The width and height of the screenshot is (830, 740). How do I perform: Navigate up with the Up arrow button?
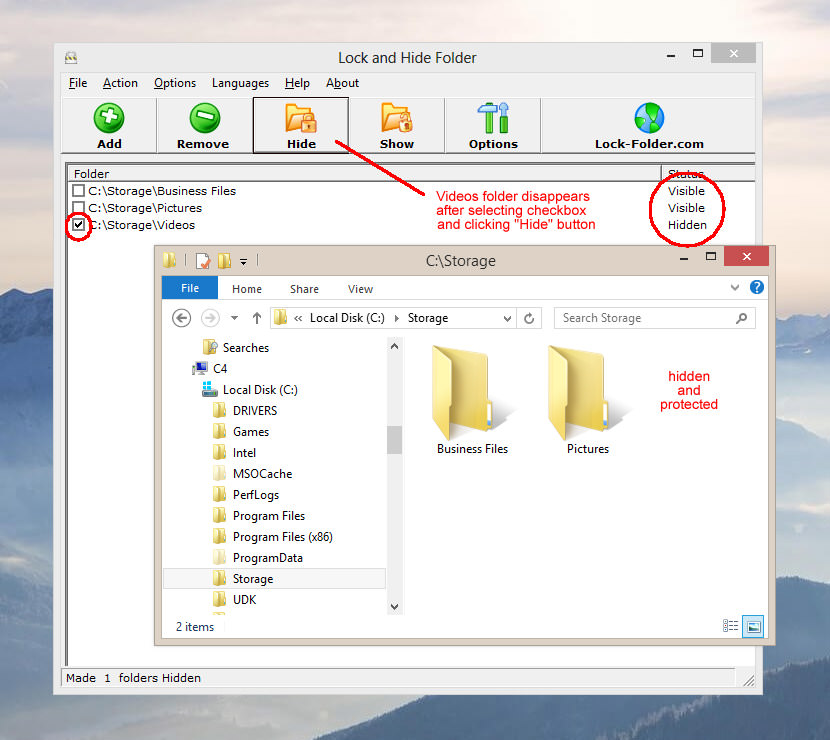point(256,317)
